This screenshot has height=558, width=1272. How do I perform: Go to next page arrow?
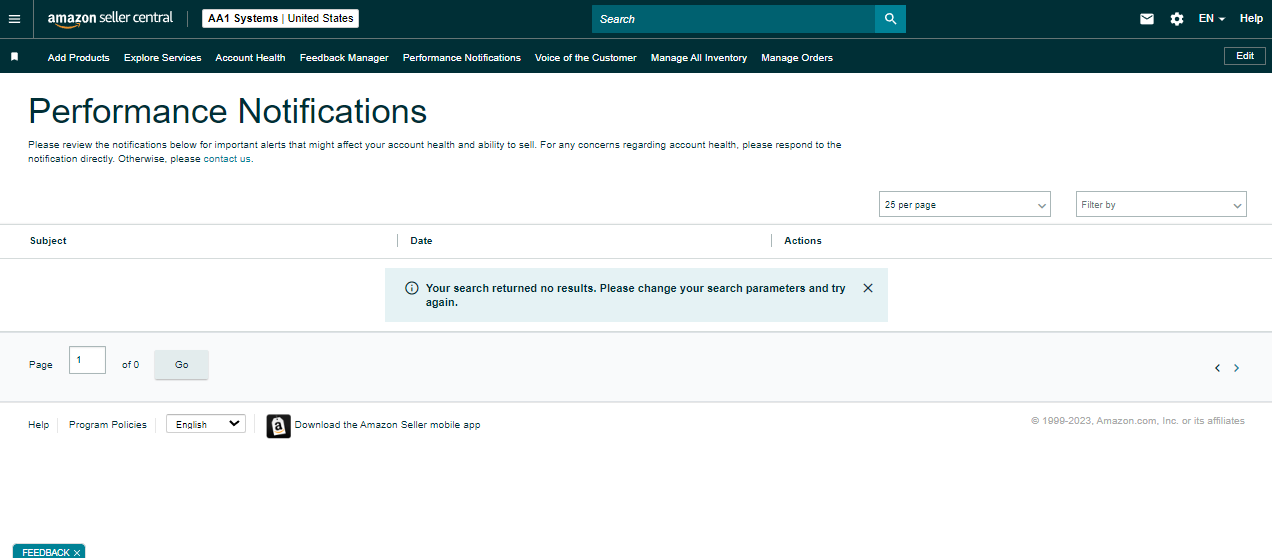click(1237, 368)
